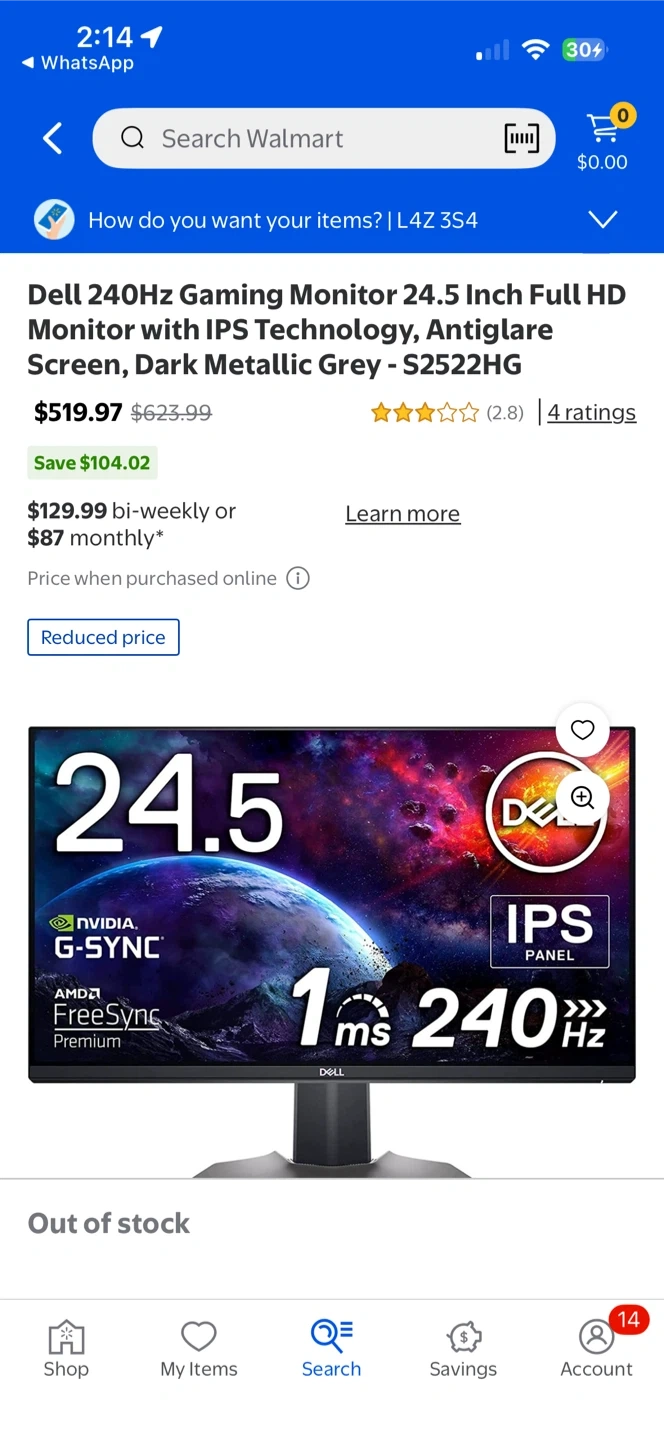Expand 'How do you want your items?' bar

point(283,220)
